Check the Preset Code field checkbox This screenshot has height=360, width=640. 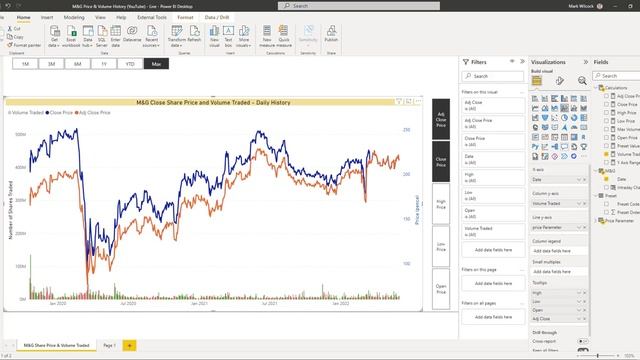point(606,204)
